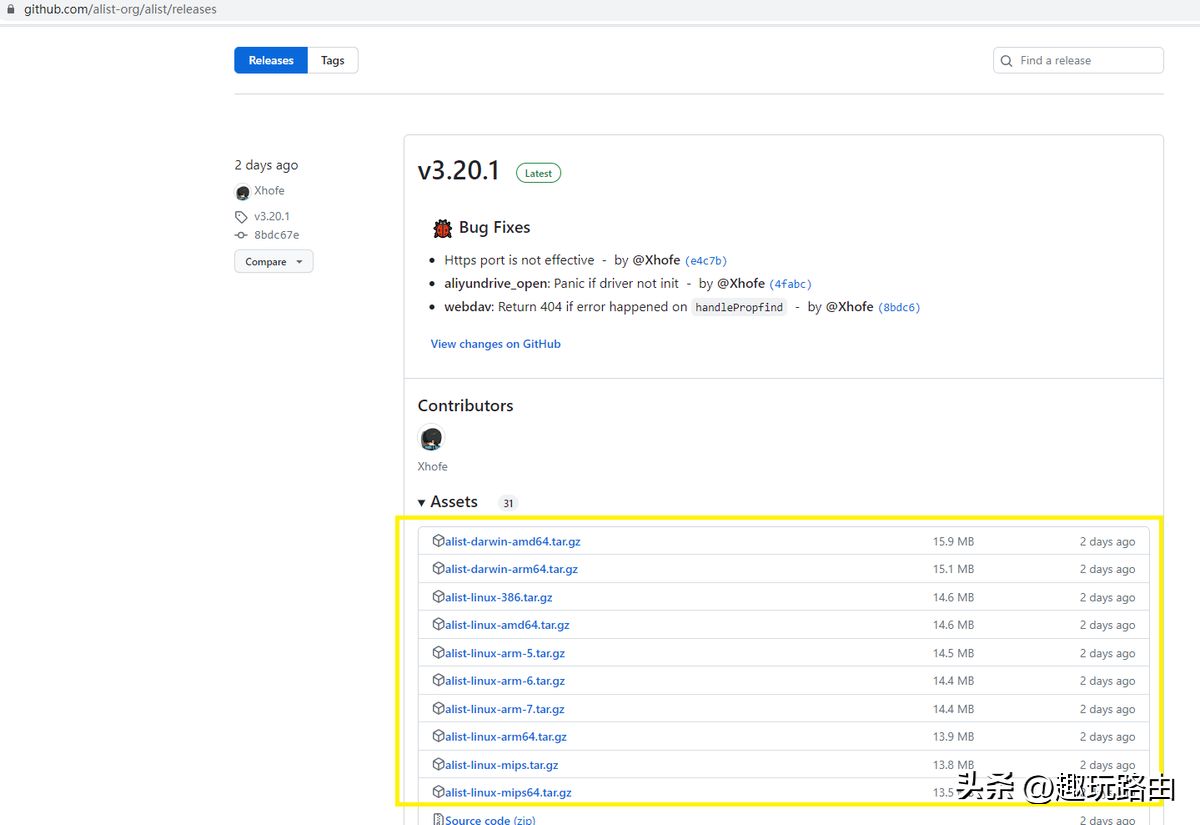Screen dimensions: 1200x825
Task: Click the 14.5 MB size for alist-linux-arm-5
Action: [954, 653]
